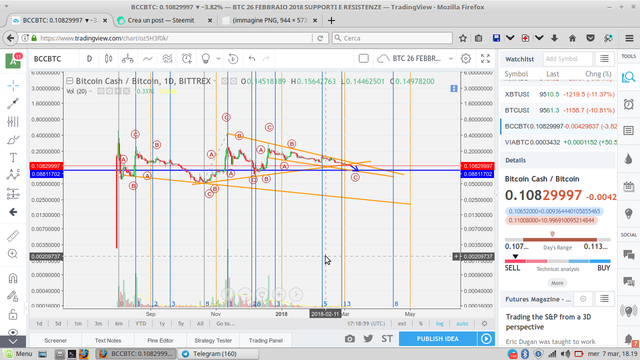This screenshot has width=640, height=360.
Task: Expand BTC 26 FEBBR layout dropdown
Action: coord(451,59)
